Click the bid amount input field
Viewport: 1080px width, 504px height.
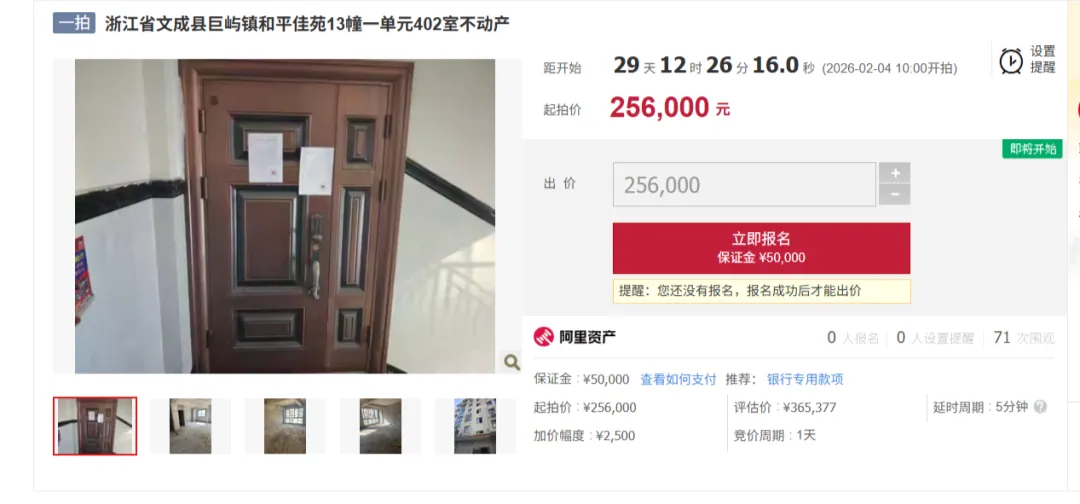tap(745, 185)
